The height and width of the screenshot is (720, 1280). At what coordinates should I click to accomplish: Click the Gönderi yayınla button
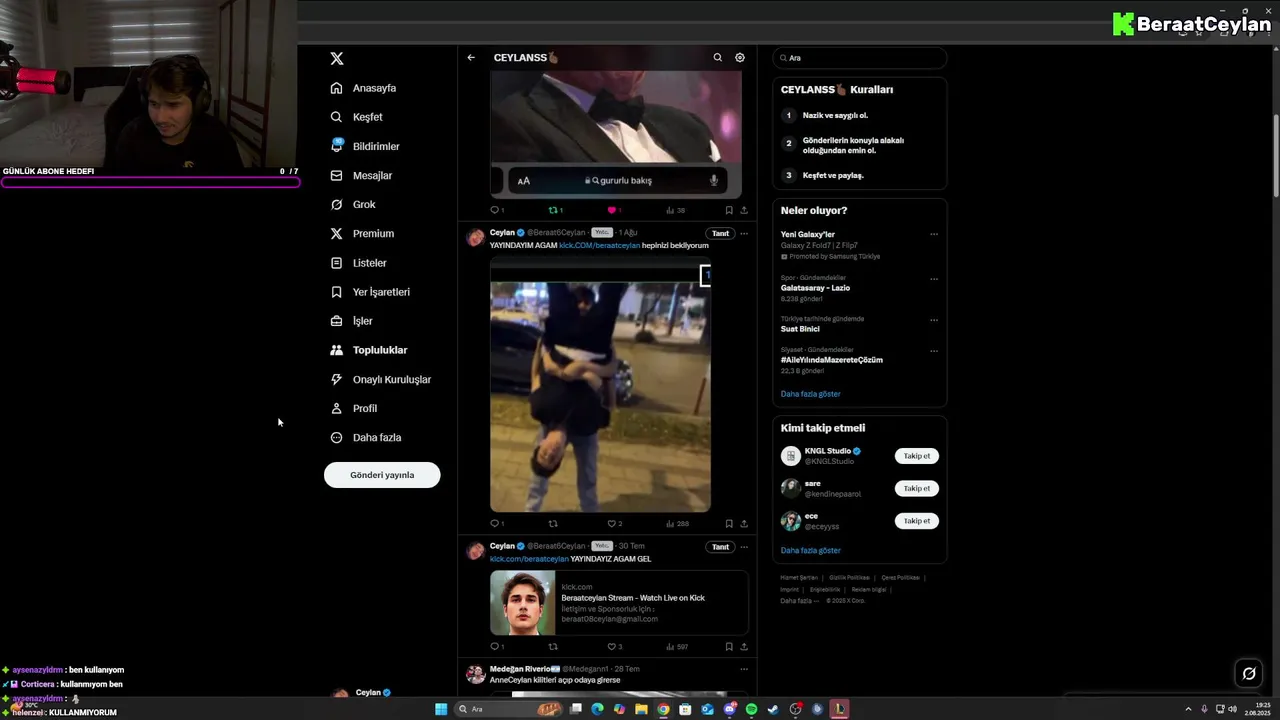tap(382, 475)
